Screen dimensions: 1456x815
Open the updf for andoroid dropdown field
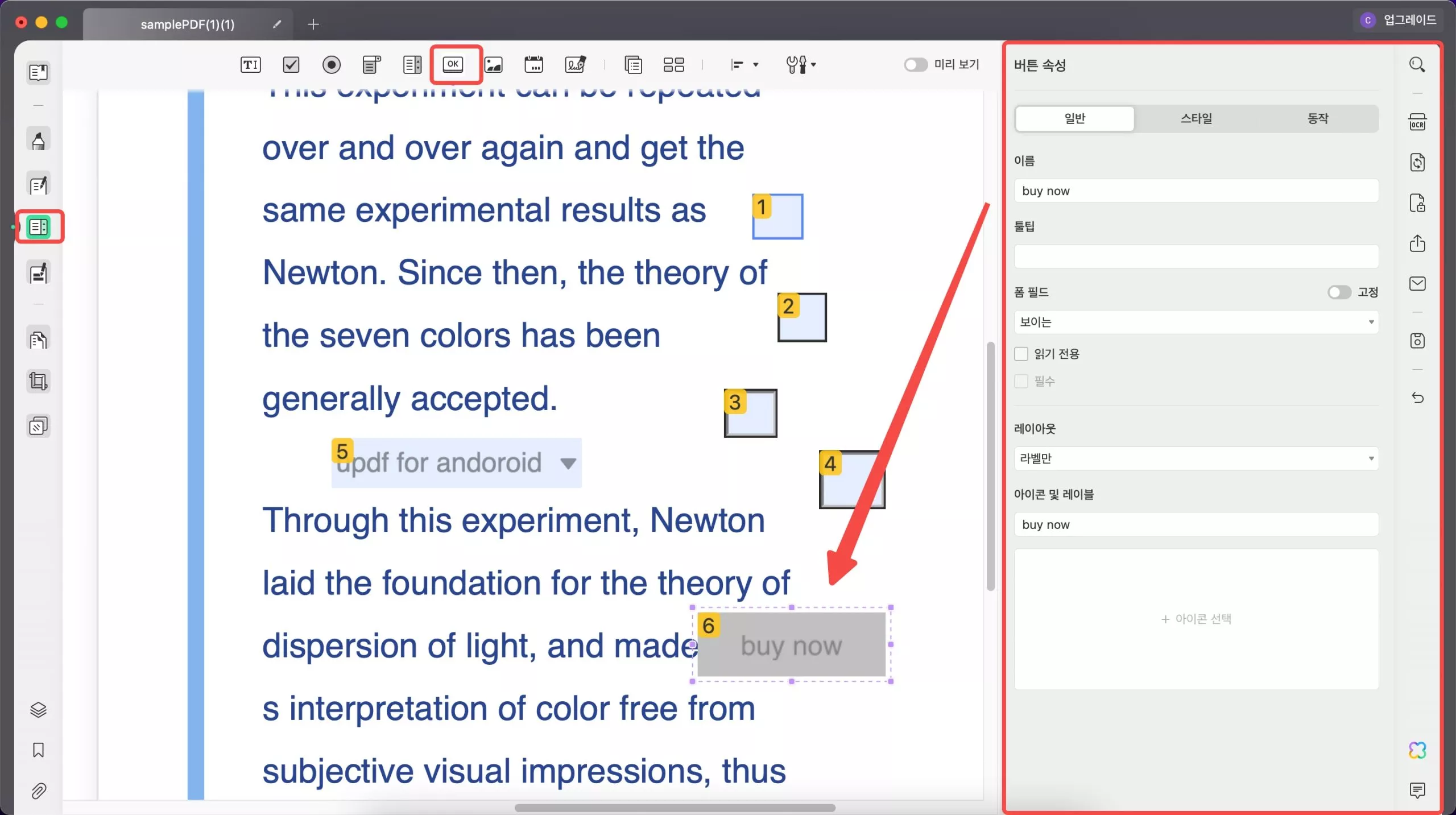[x=456, y=462]
